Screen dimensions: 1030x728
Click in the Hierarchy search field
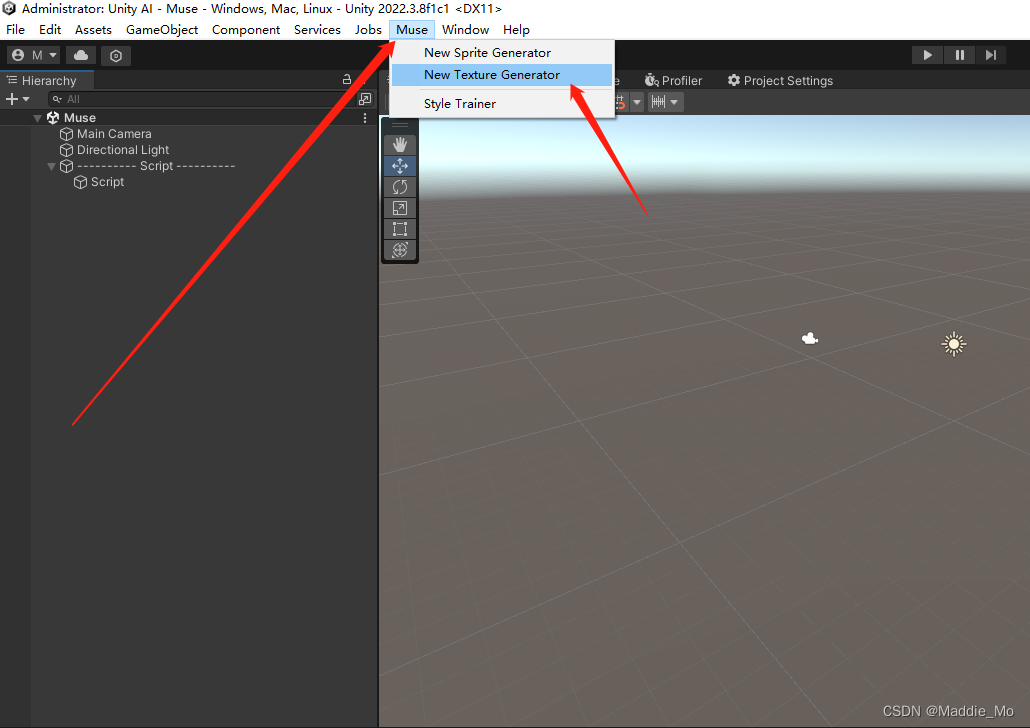pos(201,99)
